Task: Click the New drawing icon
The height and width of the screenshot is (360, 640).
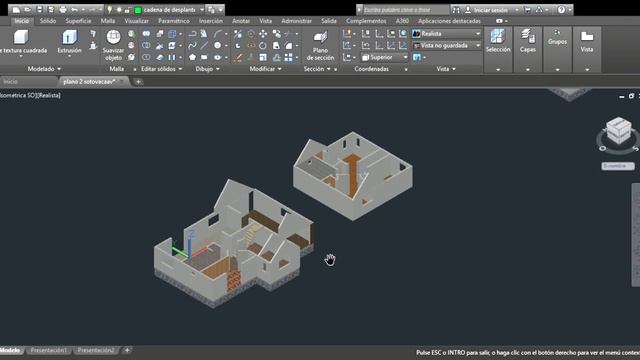Action: (16, 9)
